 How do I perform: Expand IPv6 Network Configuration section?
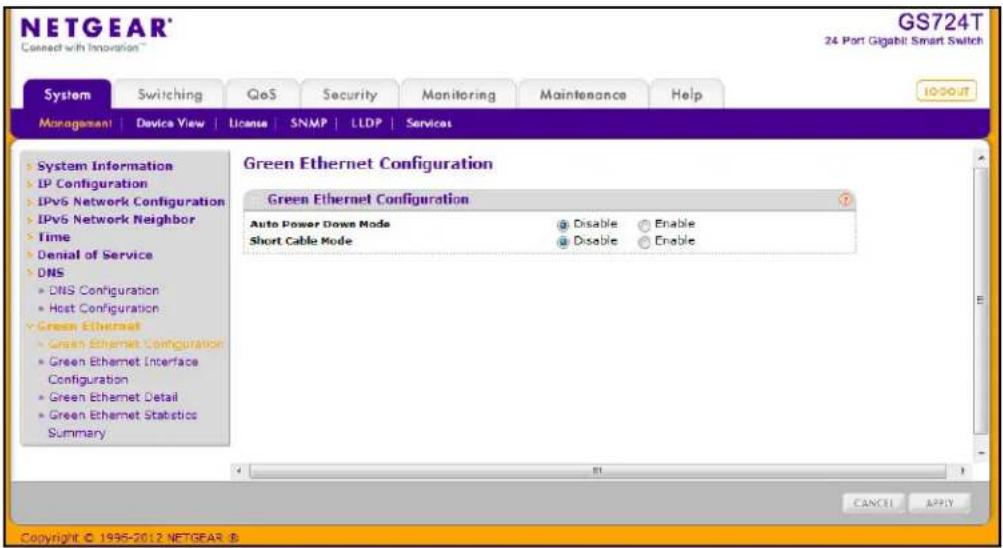tap(130, 201)
